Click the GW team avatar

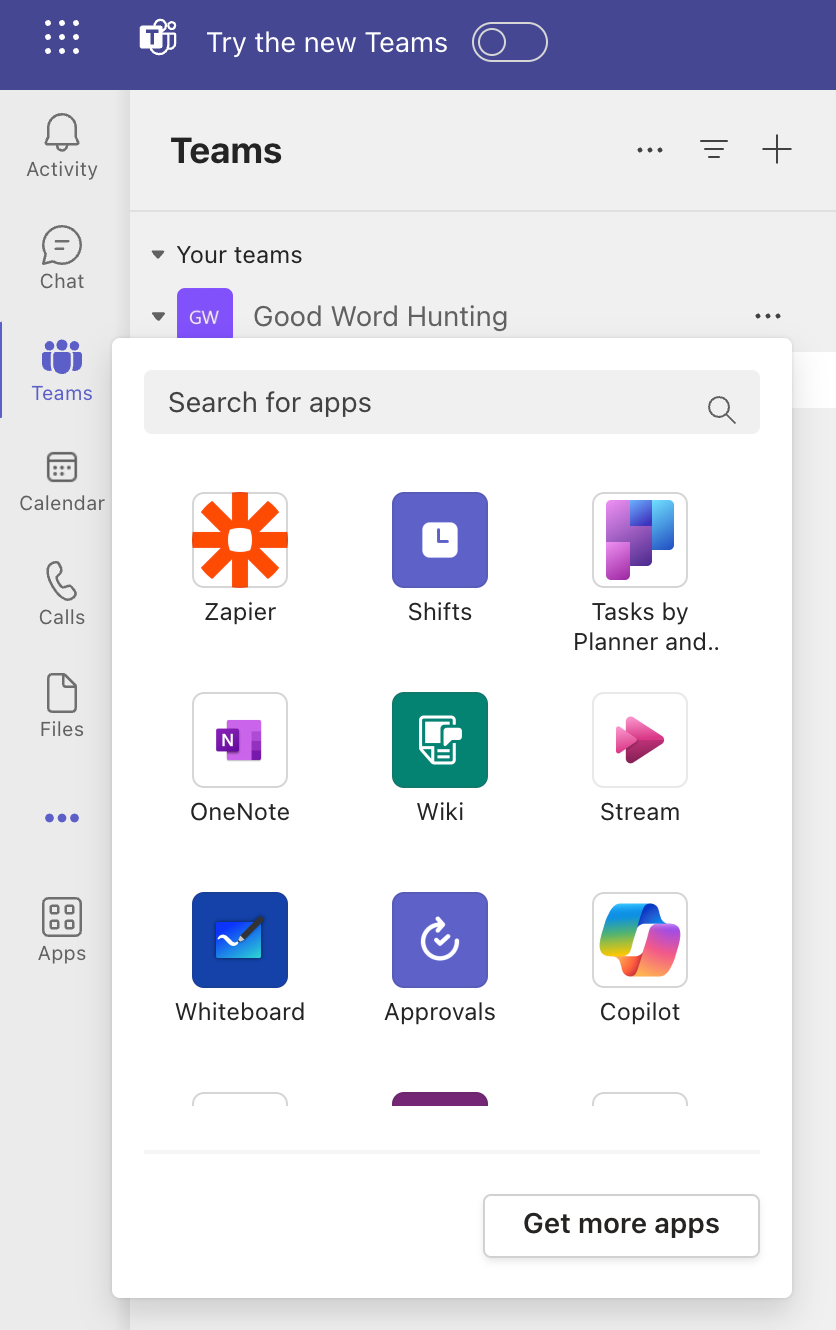click(x=205, y=313)
